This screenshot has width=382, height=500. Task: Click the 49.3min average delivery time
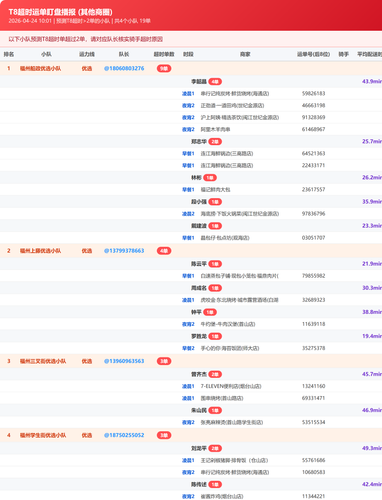pyautogui.click(x=372, y=448)
